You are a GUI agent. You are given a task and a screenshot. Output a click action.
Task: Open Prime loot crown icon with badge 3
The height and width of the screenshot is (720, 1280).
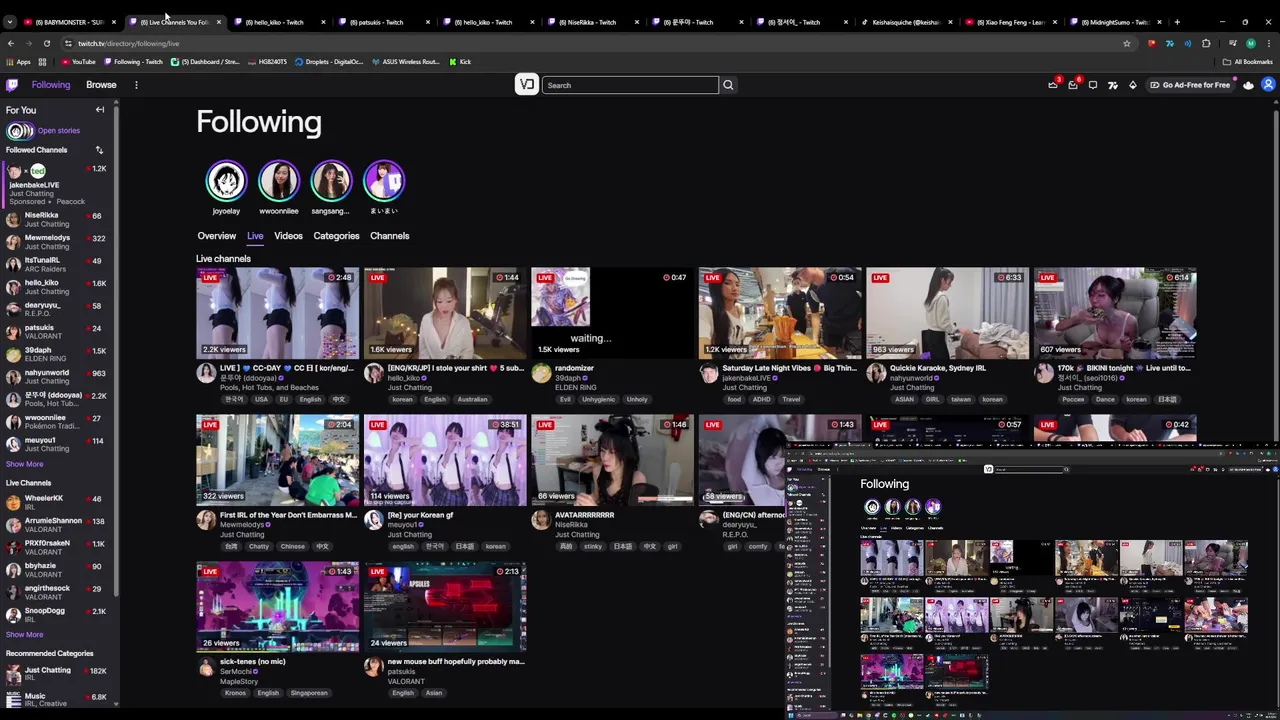click(1053, 85)
